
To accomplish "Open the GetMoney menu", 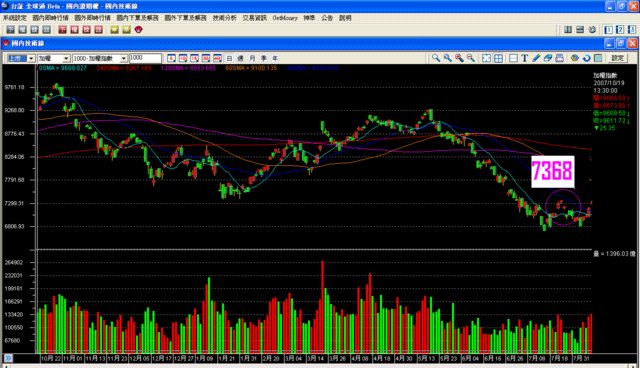I will pyautogui.click(x=285, y=18).
